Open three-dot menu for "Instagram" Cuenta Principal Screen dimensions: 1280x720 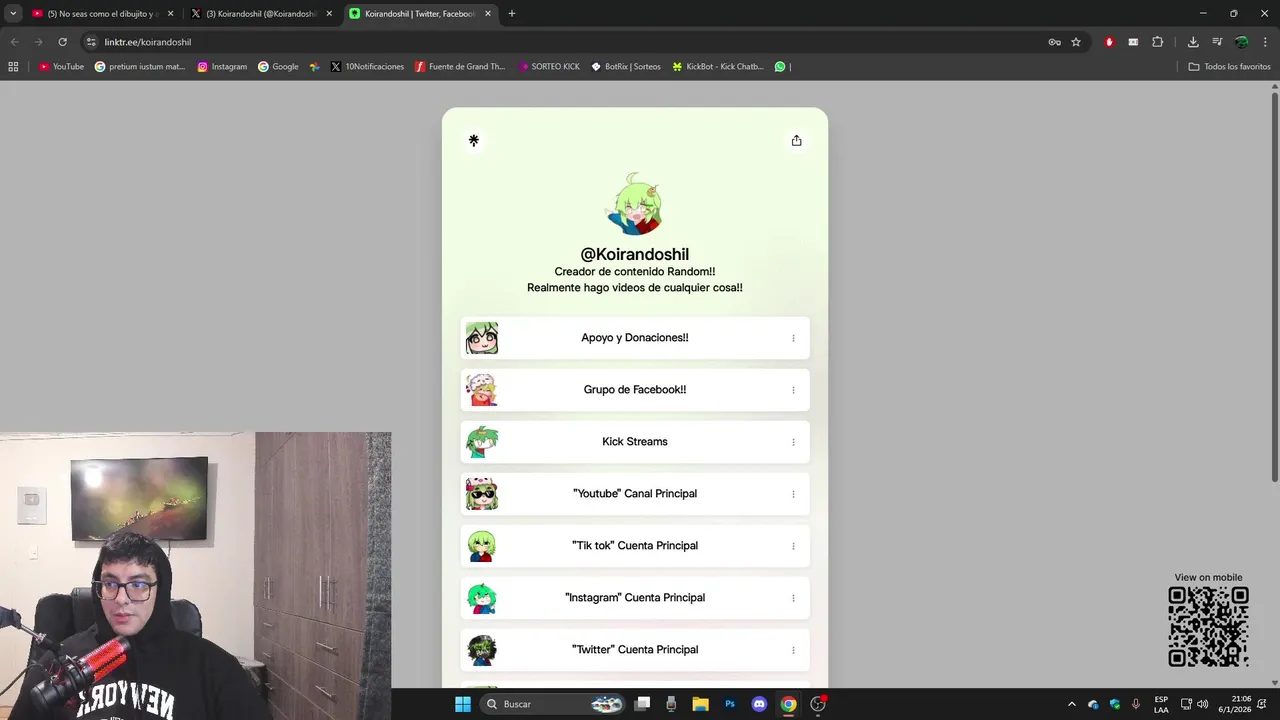[x=793, y=598]
